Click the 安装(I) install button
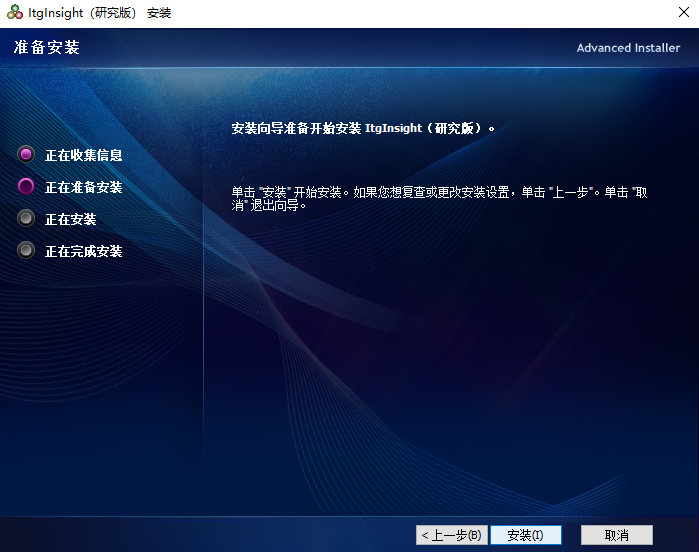Viewport: 699px width, 552px height. (526, 535)
